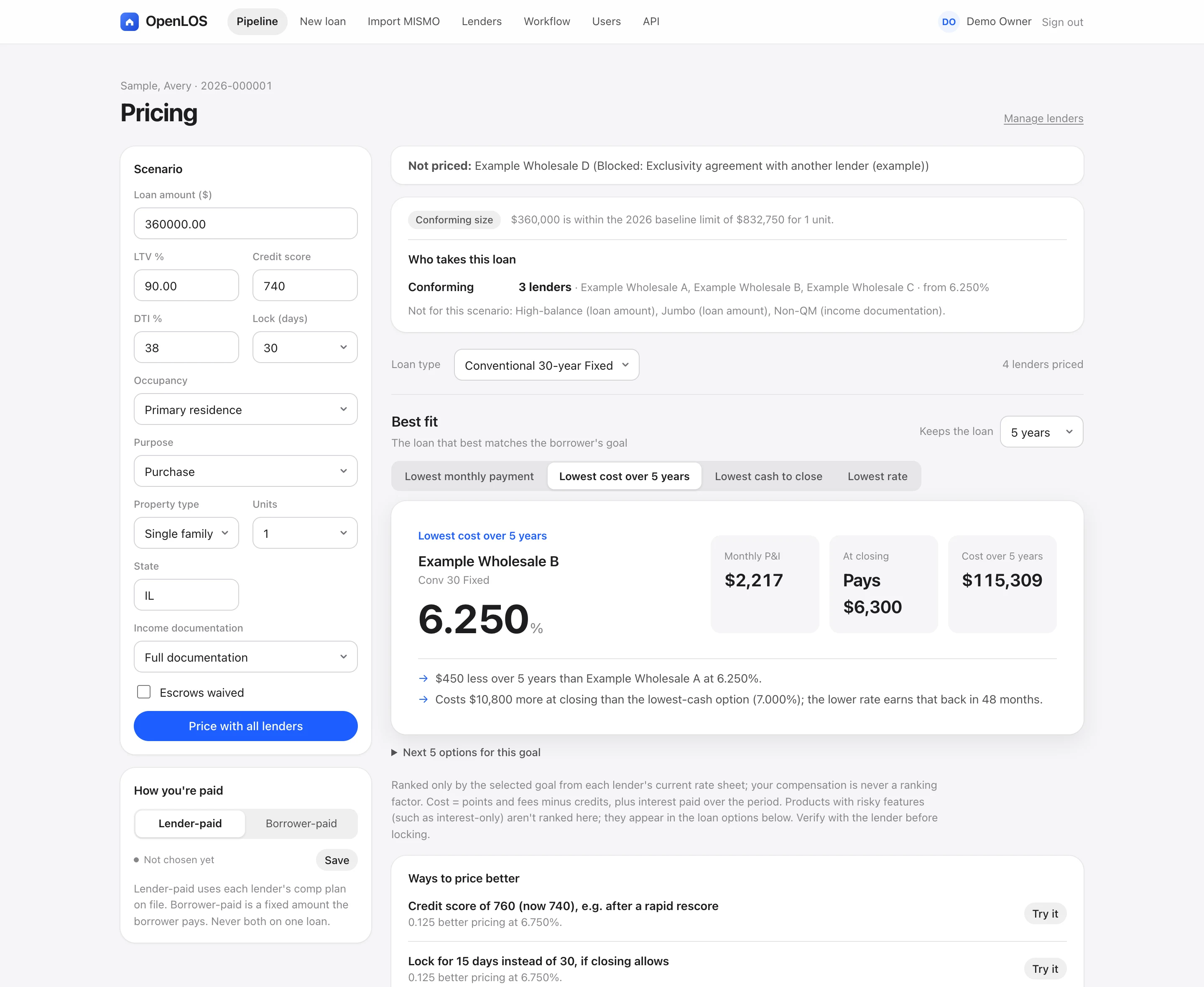Click the State input field showing IL
The height and width of the screenshot is (987, 1204).
click(x=186, y=595)
